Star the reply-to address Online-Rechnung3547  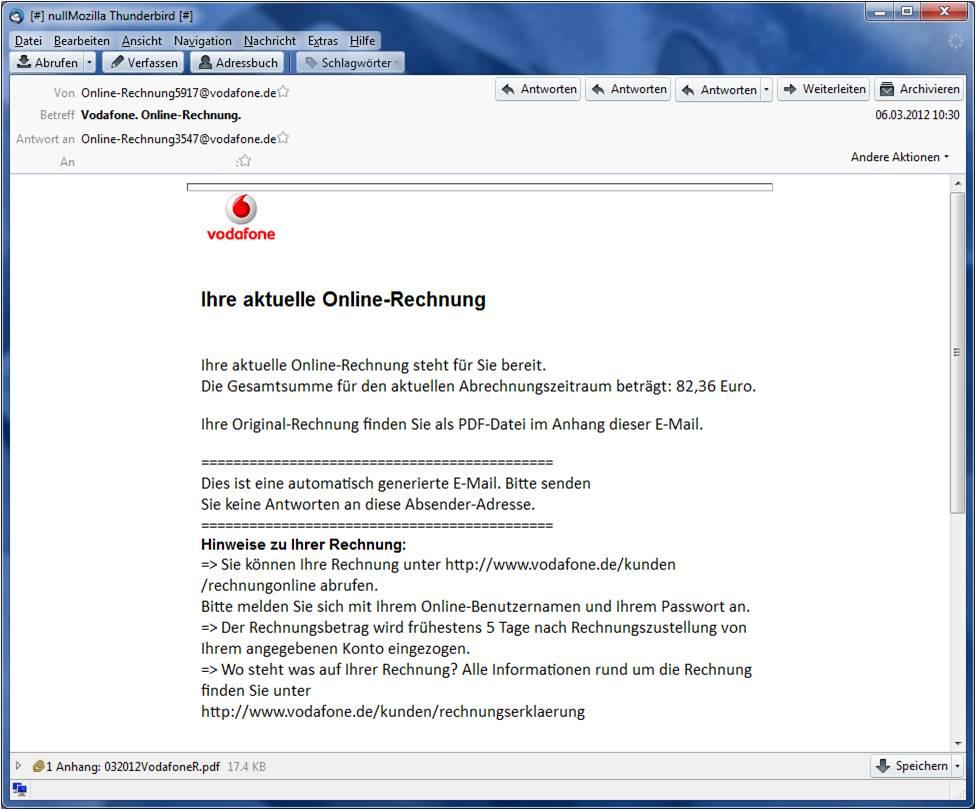point(284,138)
